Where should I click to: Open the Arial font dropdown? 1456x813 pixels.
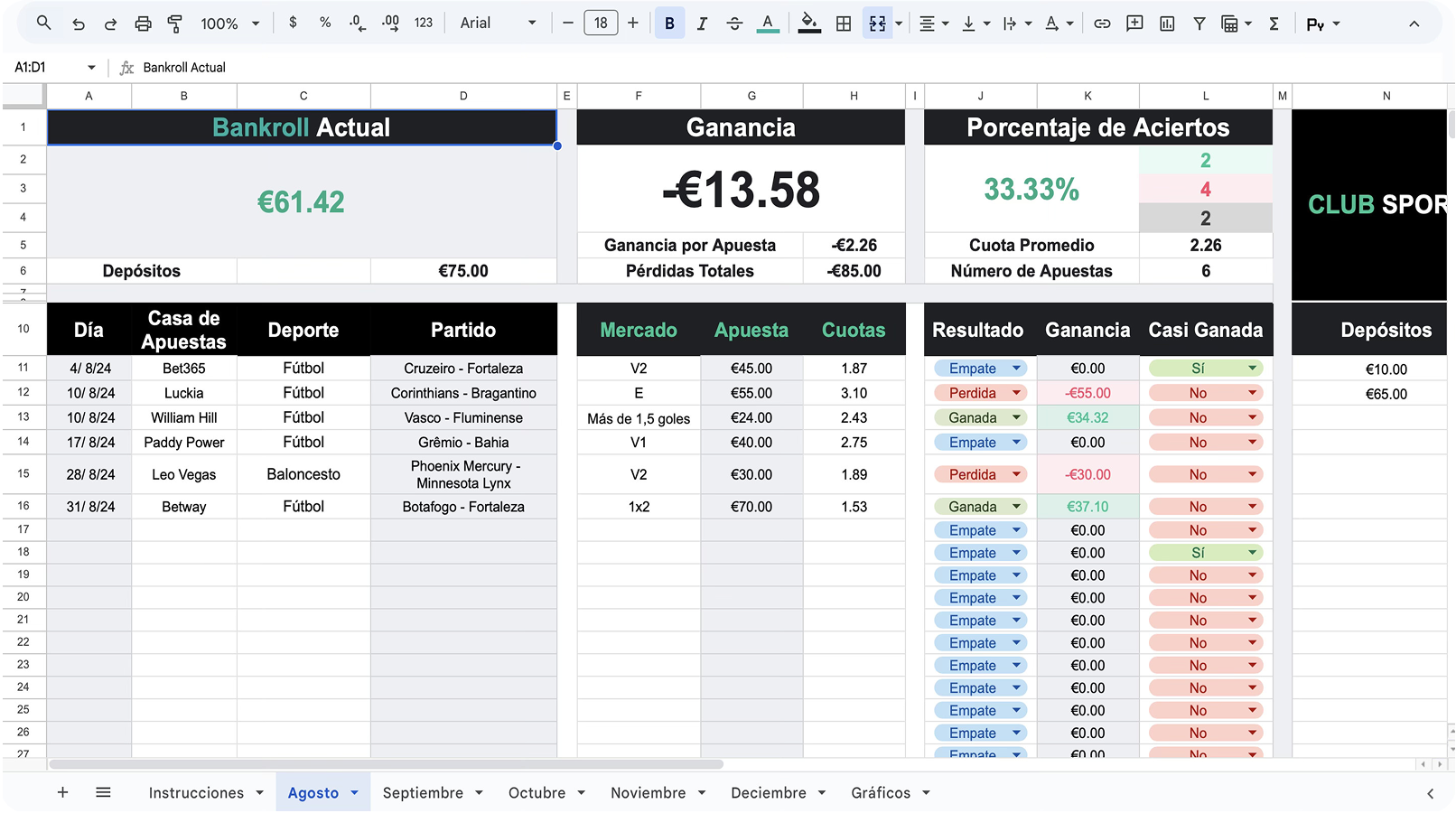(x=498, y=23)
